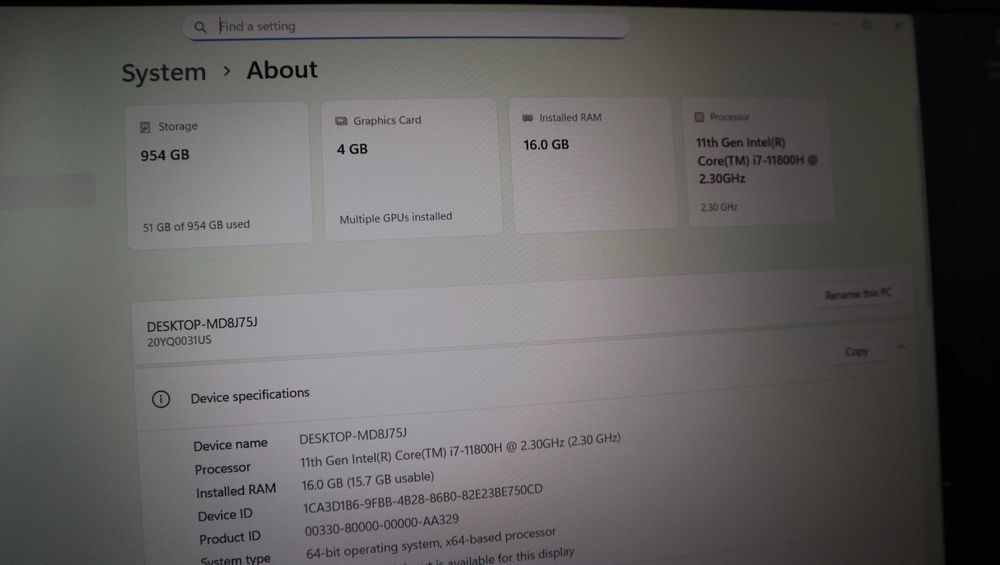The image size is (1000, 565).
Task: Open the Installed RAM 16.0 GB card
Action: [x=592, y=165]
